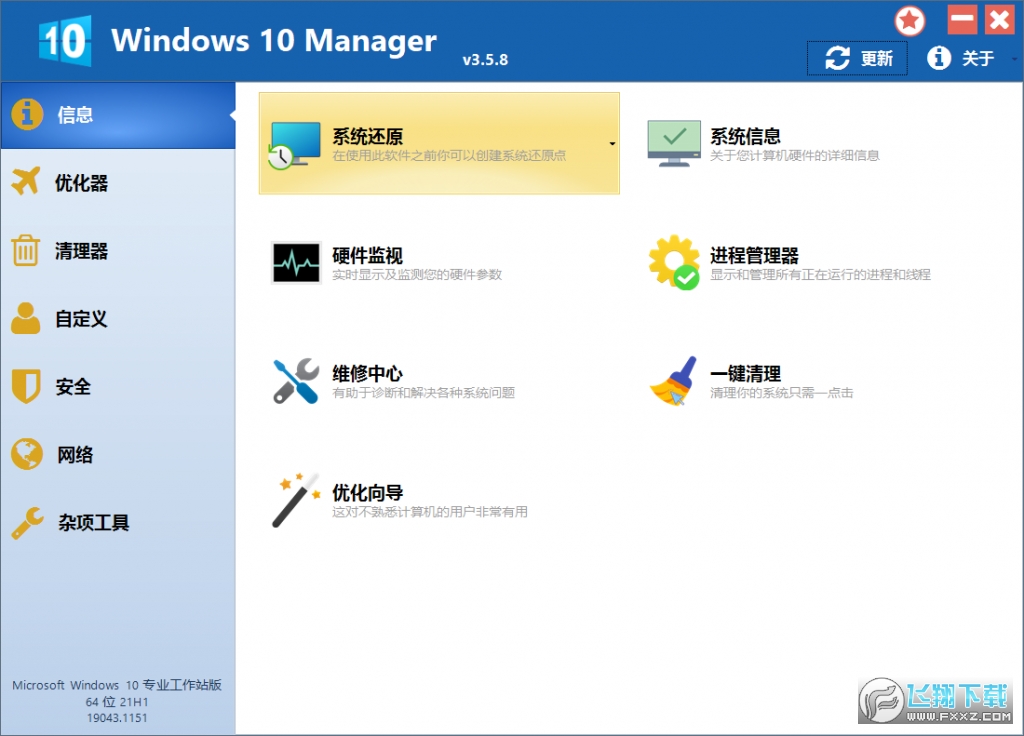The width and height of the screenshot is (1024, 736).
Task: Click description 关于您计算机硬件的详细信息
Action: [795, 155]
